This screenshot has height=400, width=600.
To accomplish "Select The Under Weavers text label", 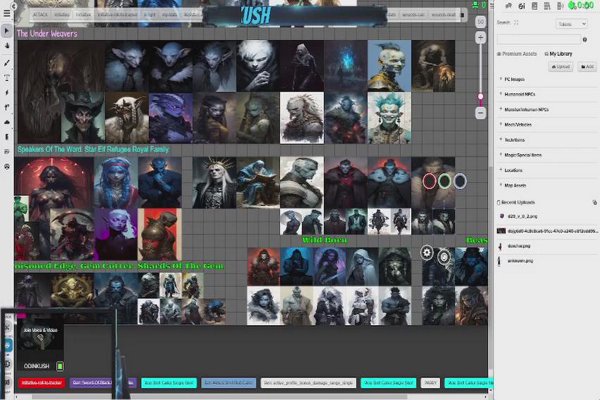I will pyautogui.click(x=47, y=34).
